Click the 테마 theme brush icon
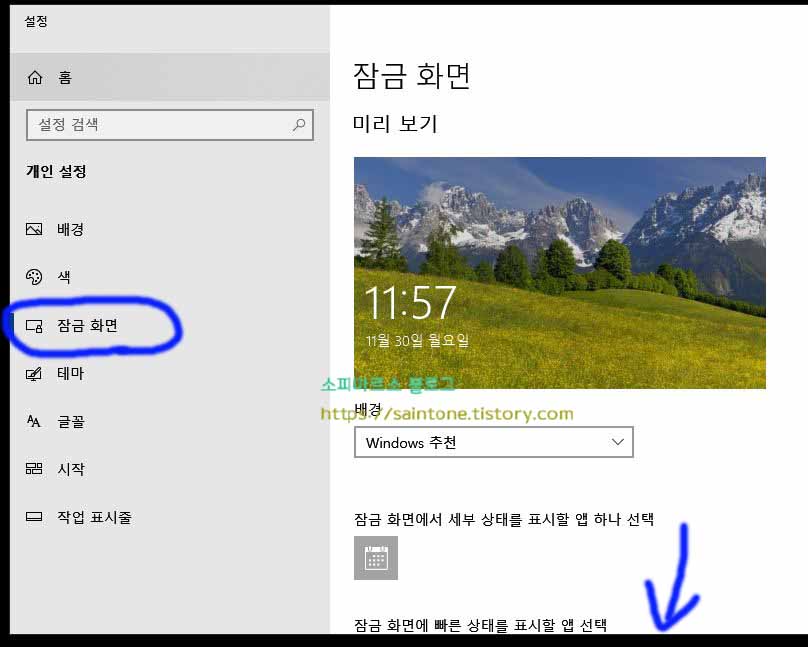The height and width of the screenshot is (647, 808). click(x=34, y=373)
